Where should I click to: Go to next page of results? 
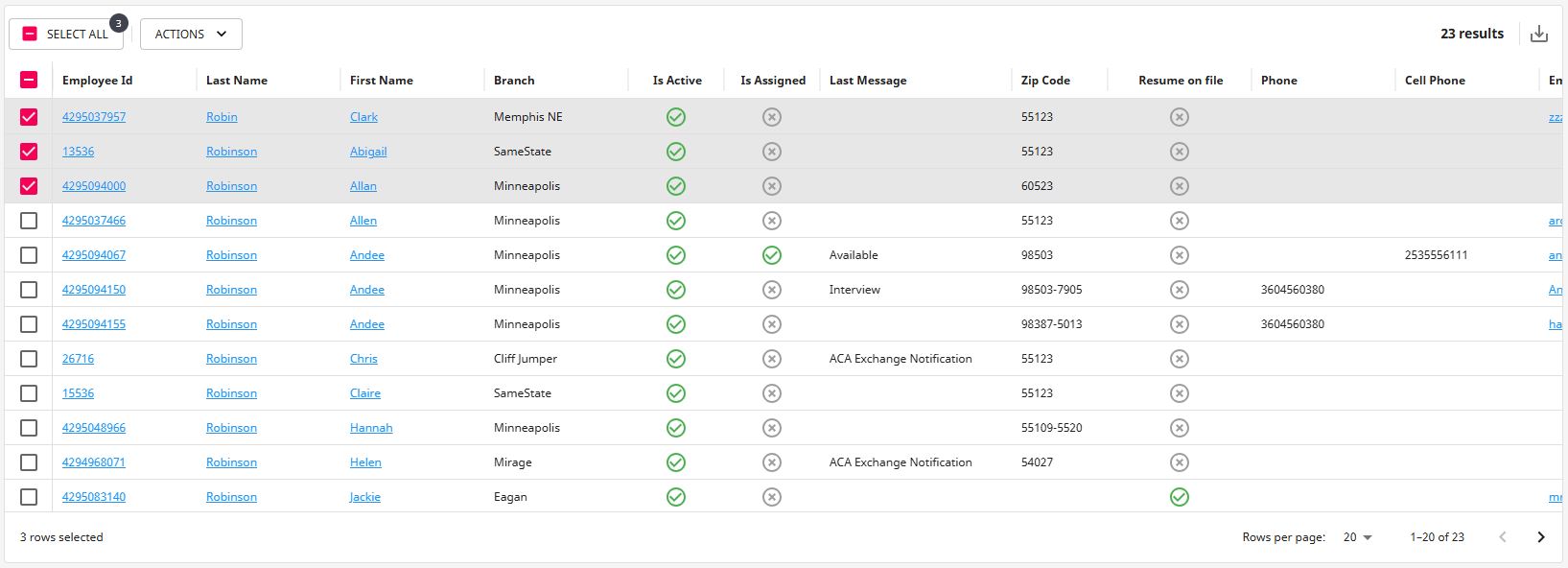point(1541,537)
